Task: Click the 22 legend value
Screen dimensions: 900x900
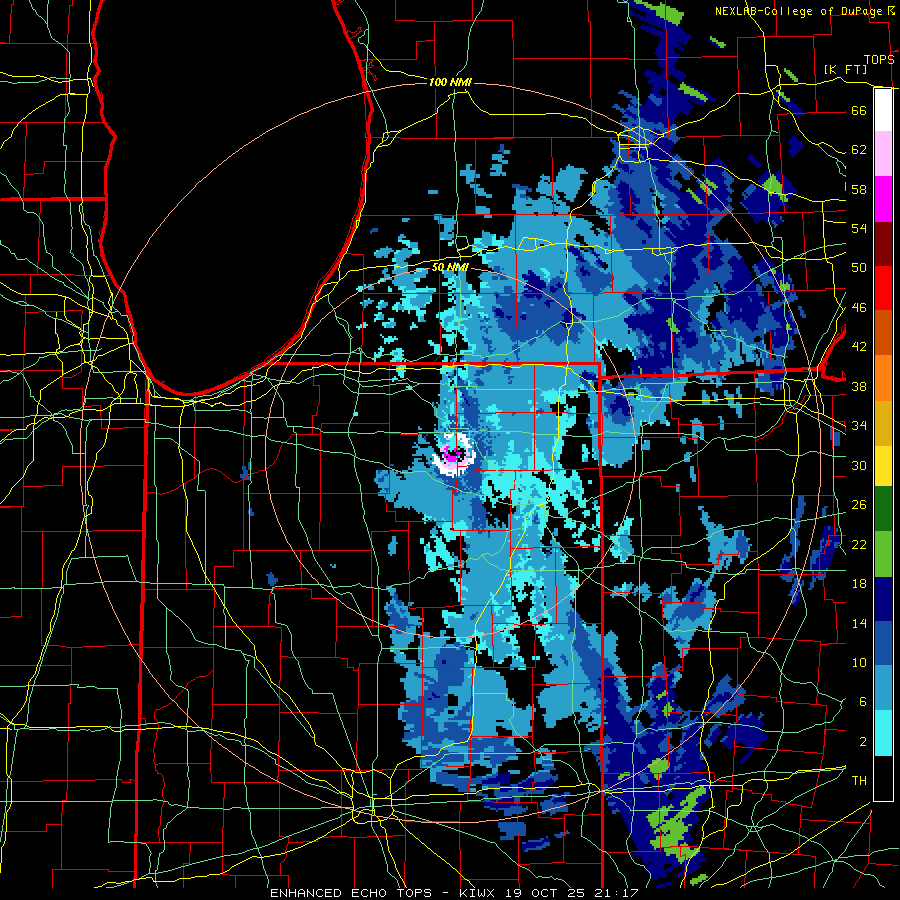Action: [x=859, y=544]
